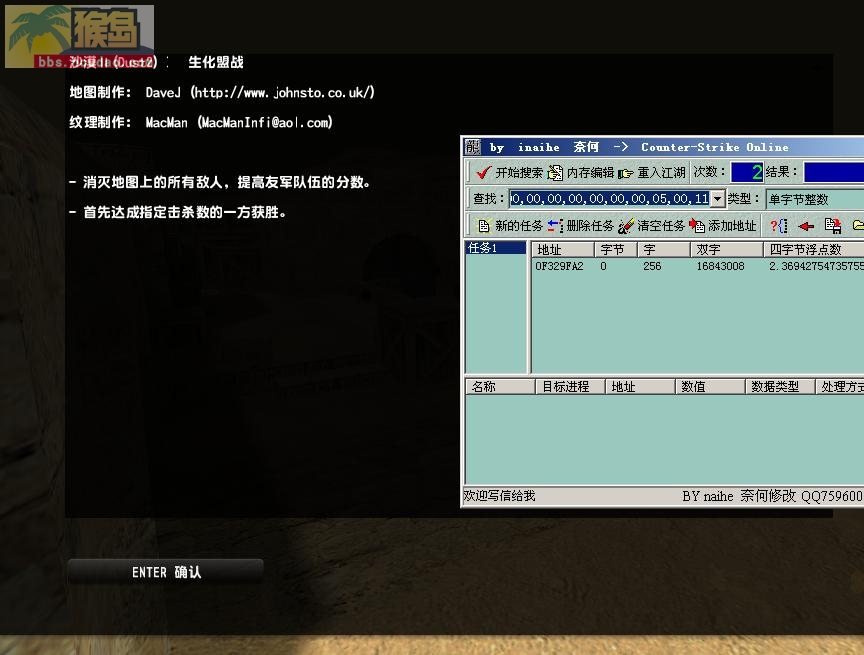
Task: Create a new task with 新的任务
Action: point(510,225)
